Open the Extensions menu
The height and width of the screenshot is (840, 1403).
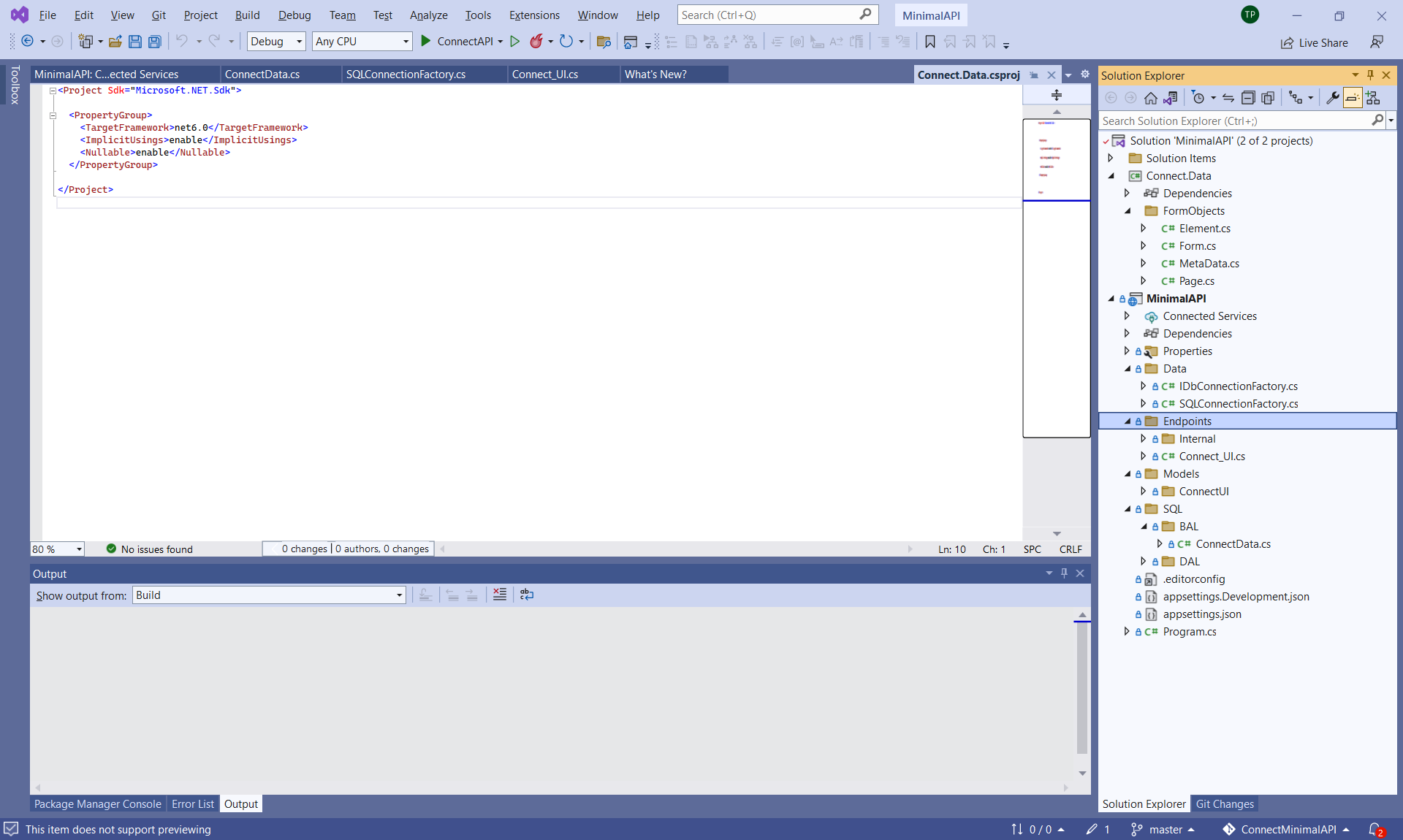tap(534, 15)
